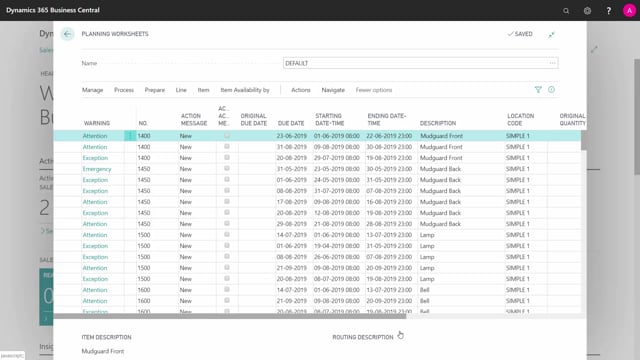The width and height of the screenshot is (640, 360).
Task: Tick Accept Action Message for 1400 due 23-06-2019
Action: tap(227, 136)
